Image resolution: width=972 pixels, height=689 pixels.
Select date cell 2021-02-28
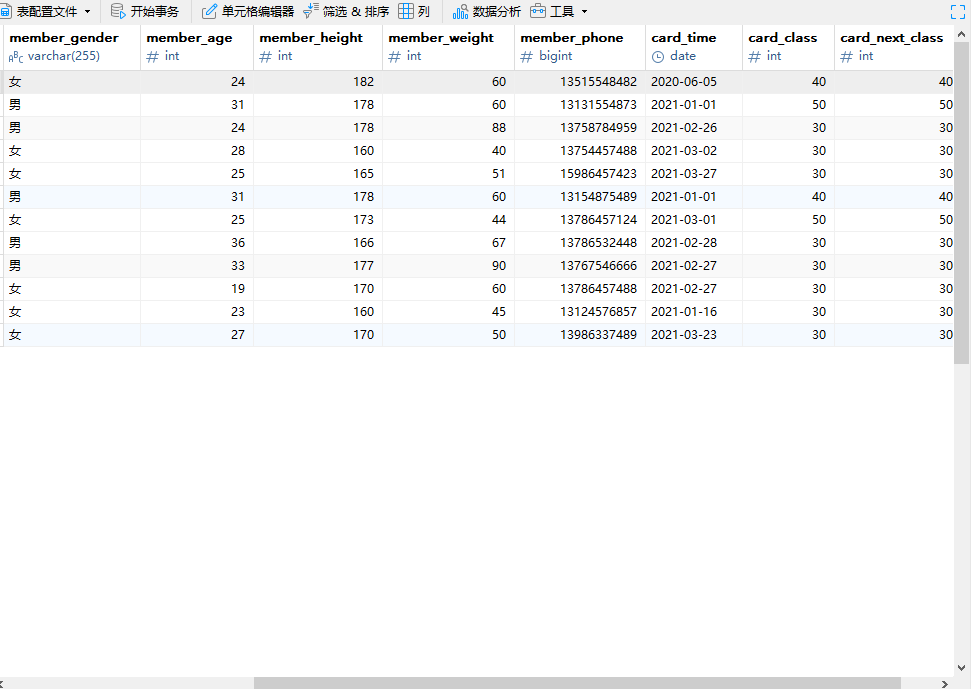click(694, 242)
